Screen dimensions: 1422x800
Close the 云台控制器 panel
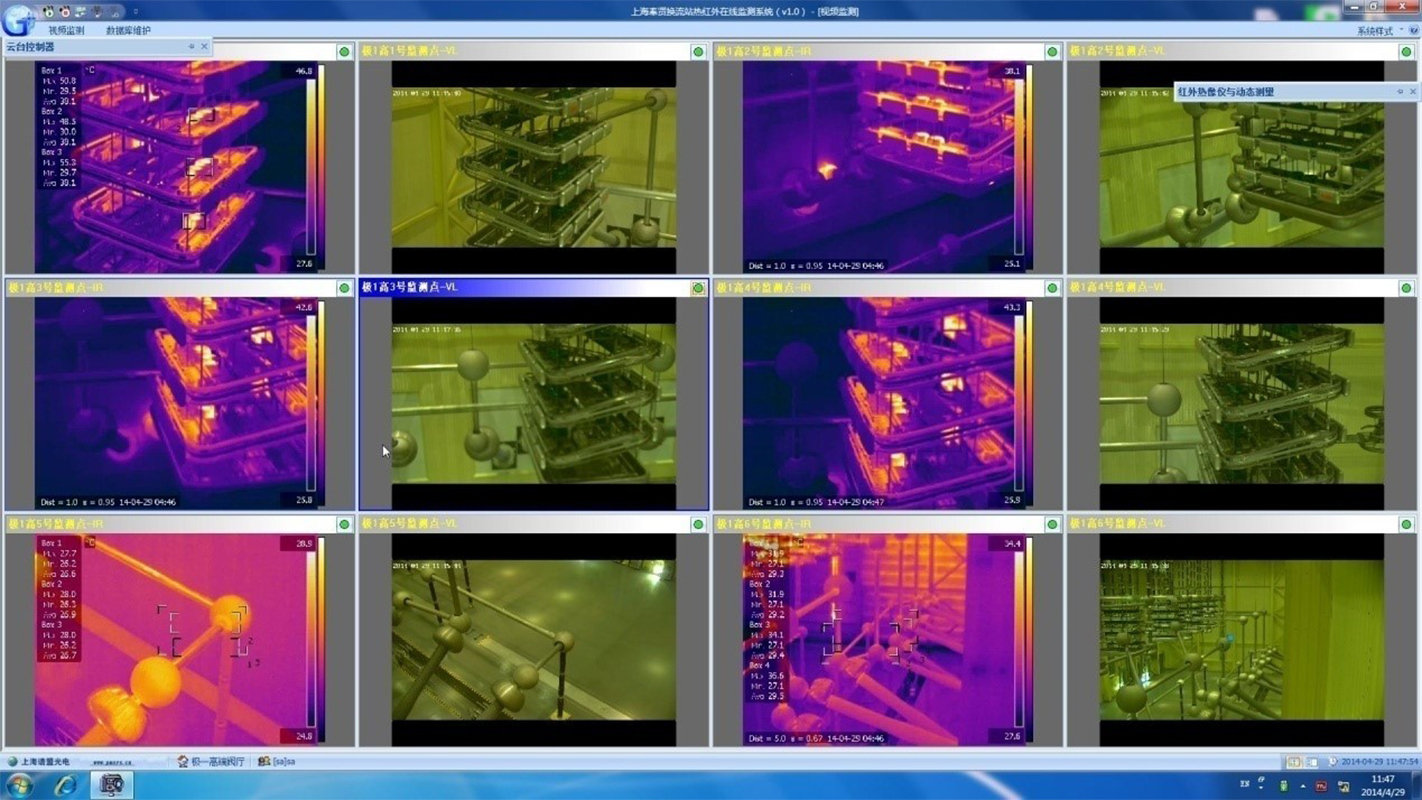(205, 47)
